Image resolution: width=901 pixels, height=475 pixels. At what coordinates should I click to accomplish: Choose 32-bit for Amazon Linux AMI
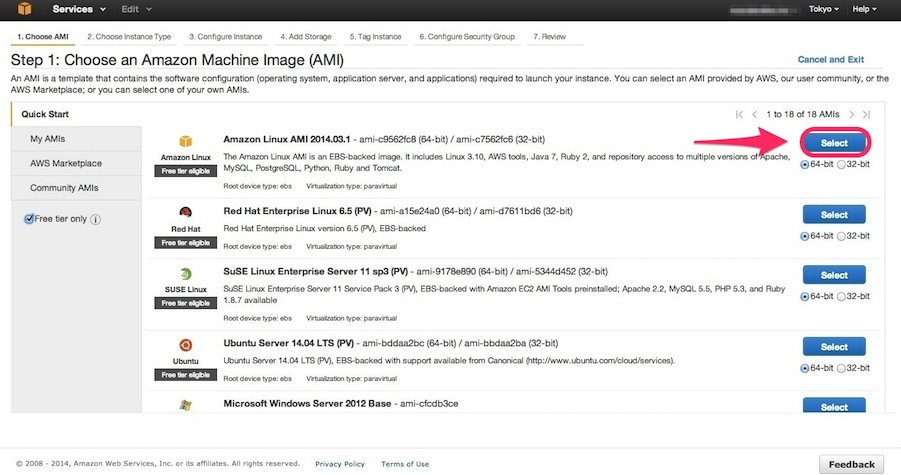click(840, 164)
